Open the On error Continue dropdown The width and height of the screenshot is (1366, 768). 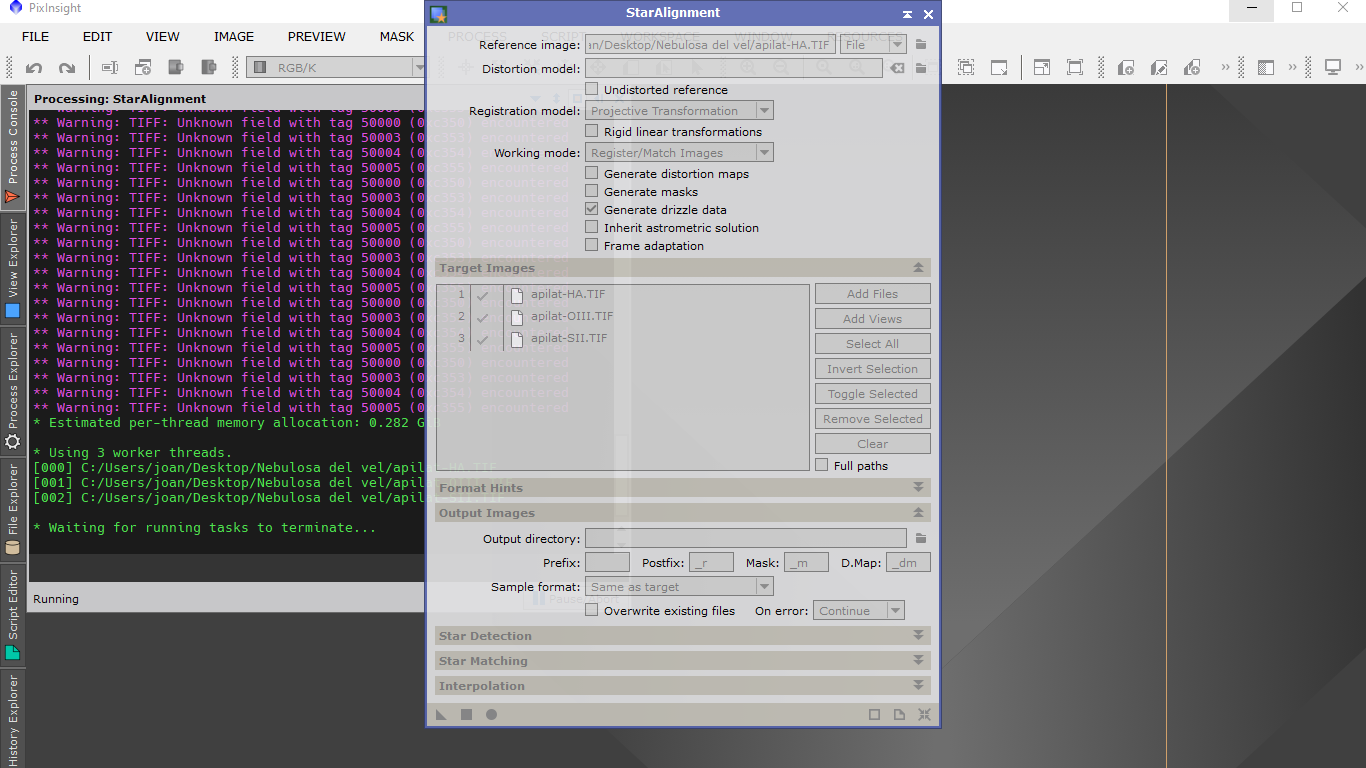[x=859, y=611]
